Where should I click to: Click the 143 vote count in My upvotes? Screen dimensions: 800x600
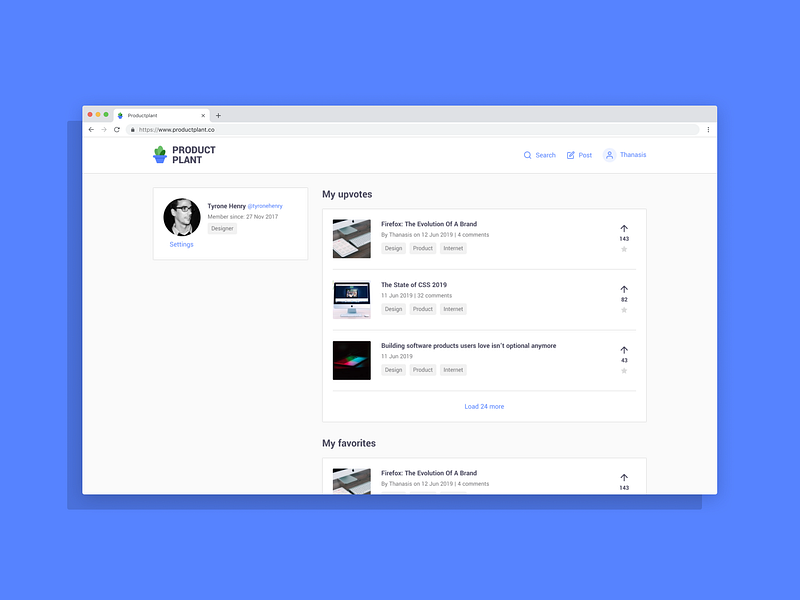pyautogui.click(x=624, y=239)
